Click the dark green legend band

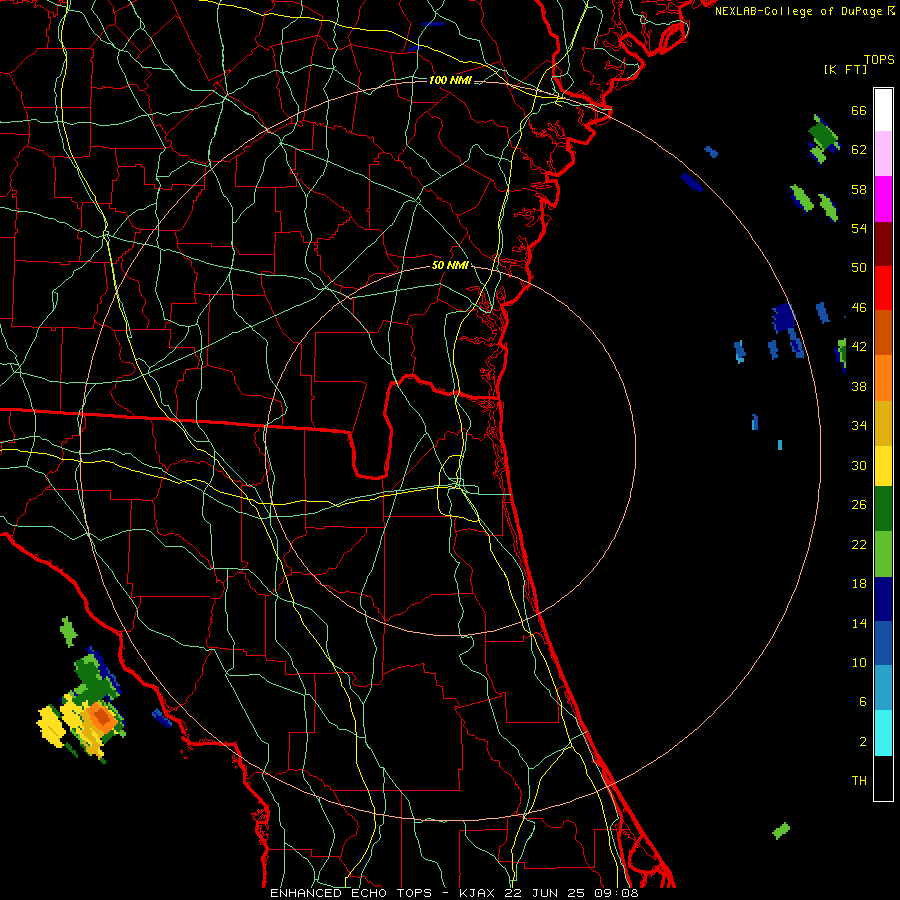pos(883,509)
